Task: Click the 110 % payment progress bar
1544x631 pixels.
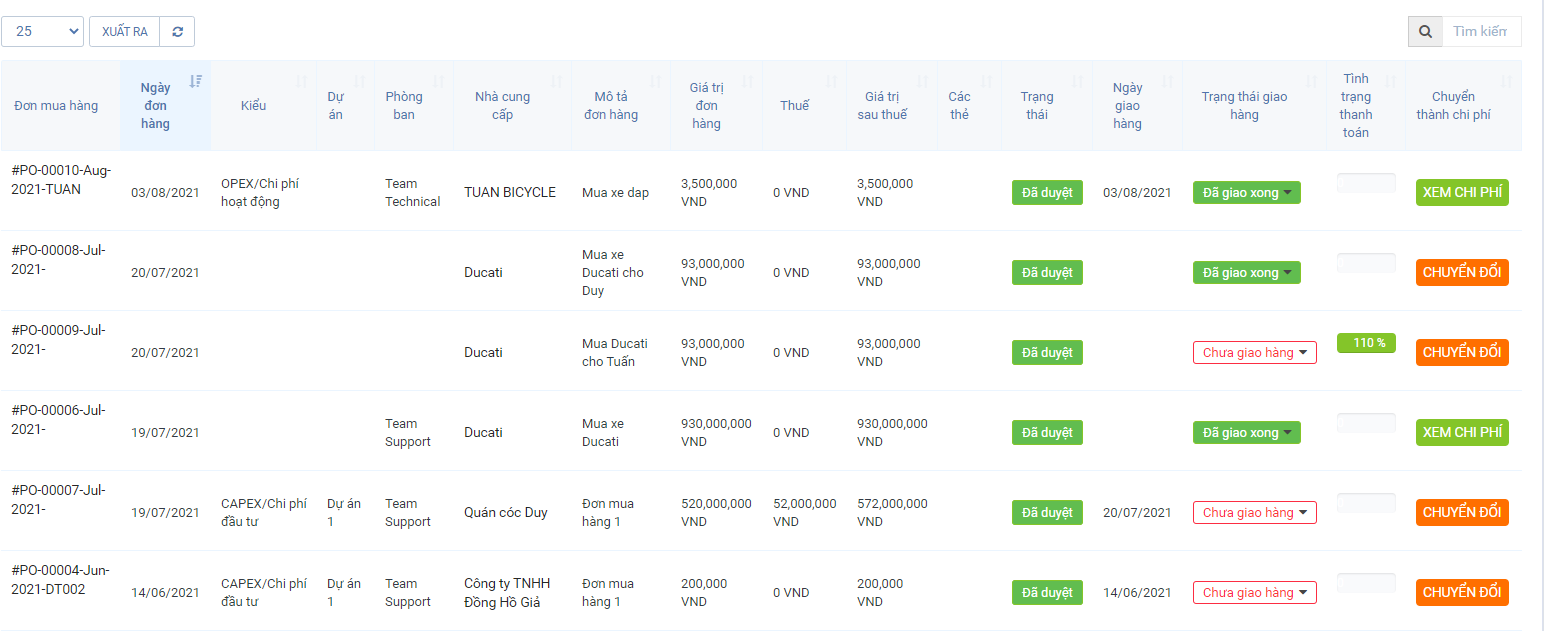Action: (x=1366, y=343)
